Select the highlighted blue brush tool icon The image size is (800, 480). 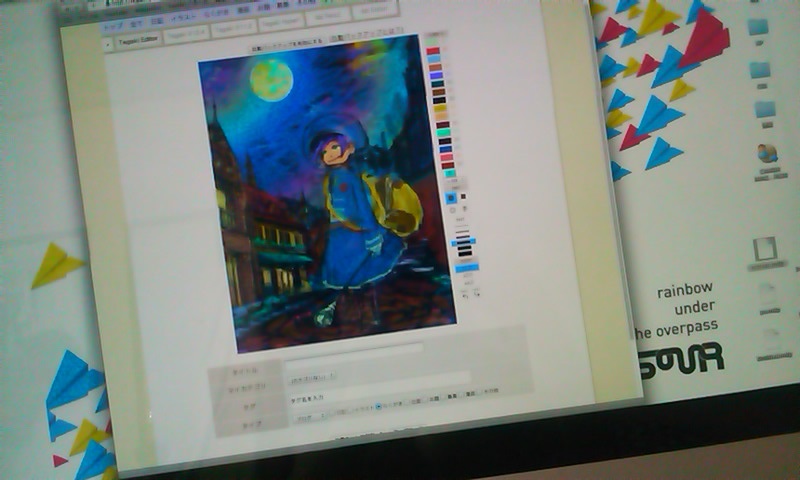pos(452,198)
